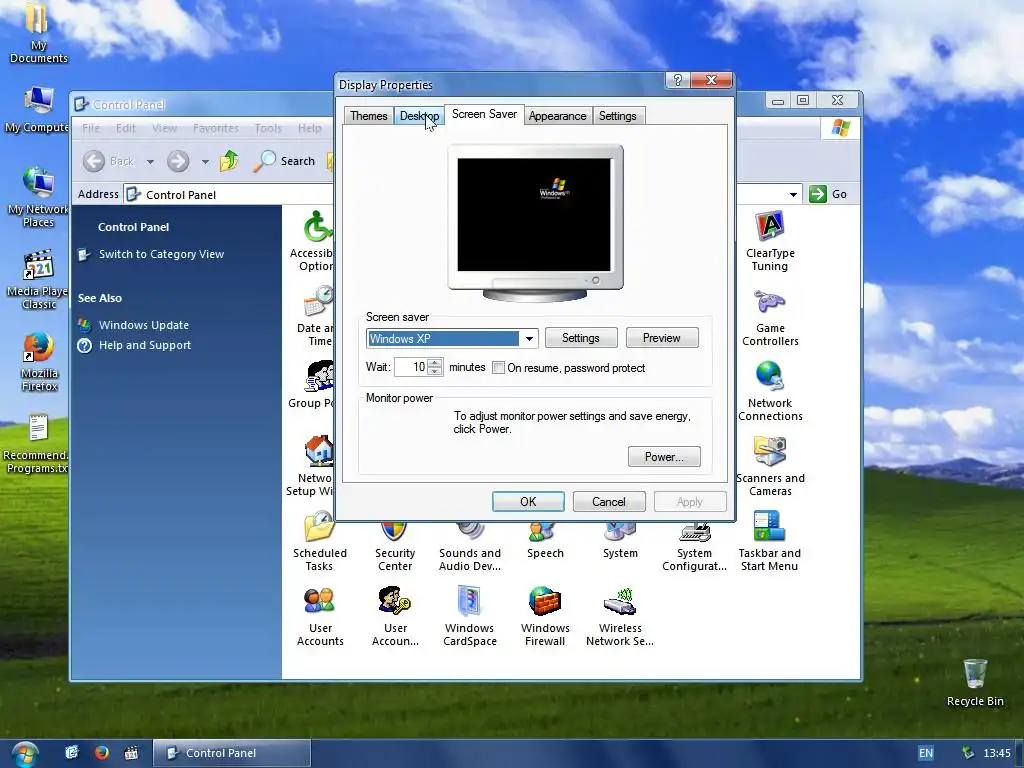This screenshot has height=768, width=1024.
Task: Click the EN language indicator
Action: point(926,753)
